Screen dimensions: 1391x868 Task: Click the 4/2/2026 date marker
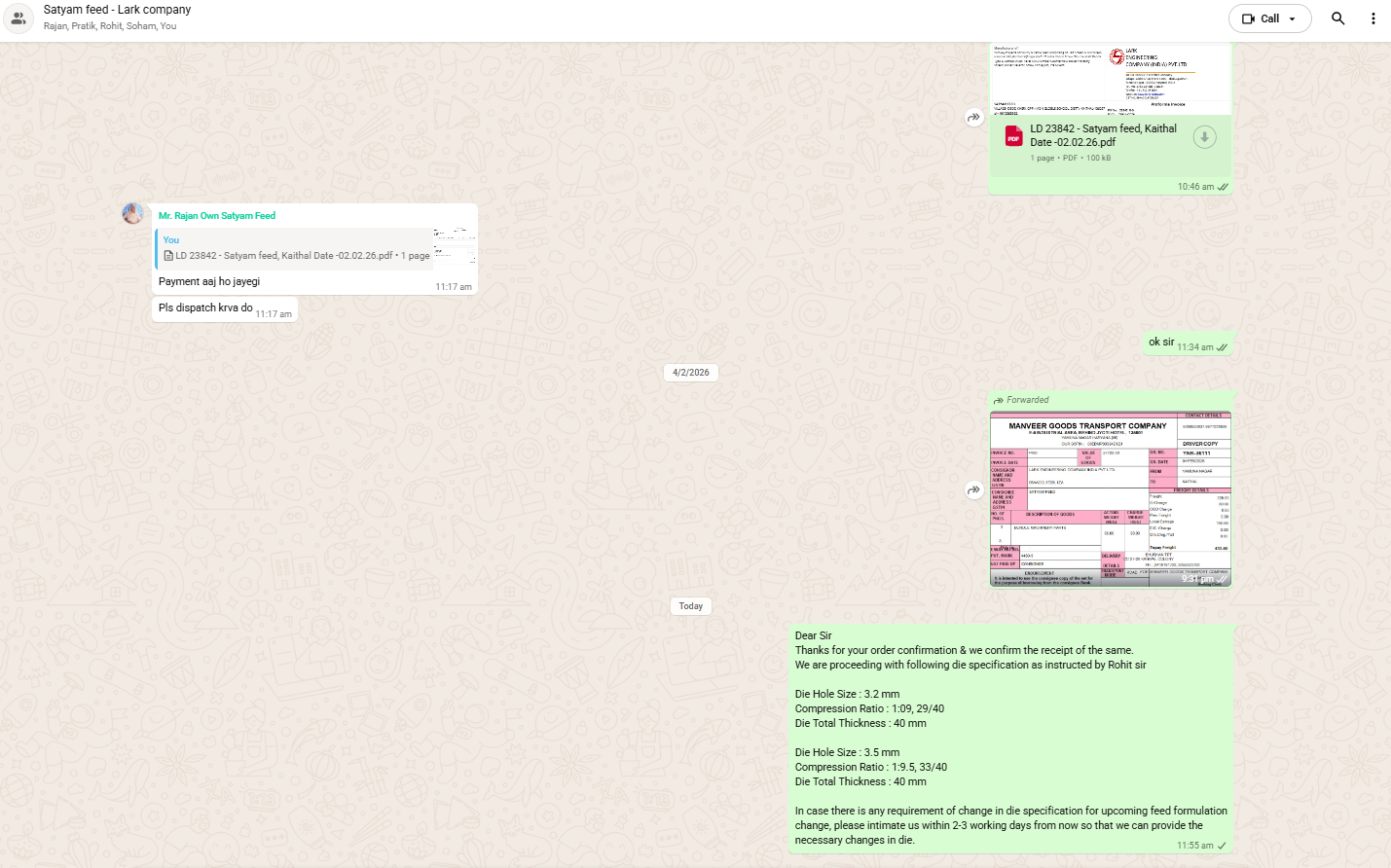(x=690, y=373)
